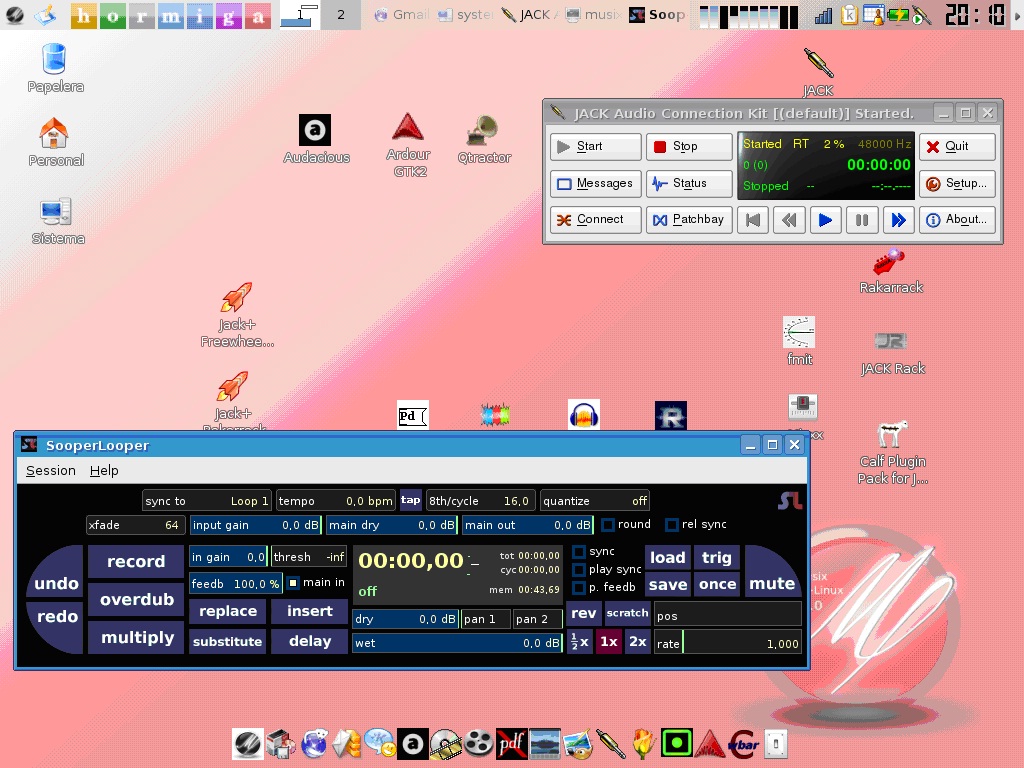Launch Ardour red triangle in dock
The width and height of the screenshot is (1024, 768).
tap(709, 744)
